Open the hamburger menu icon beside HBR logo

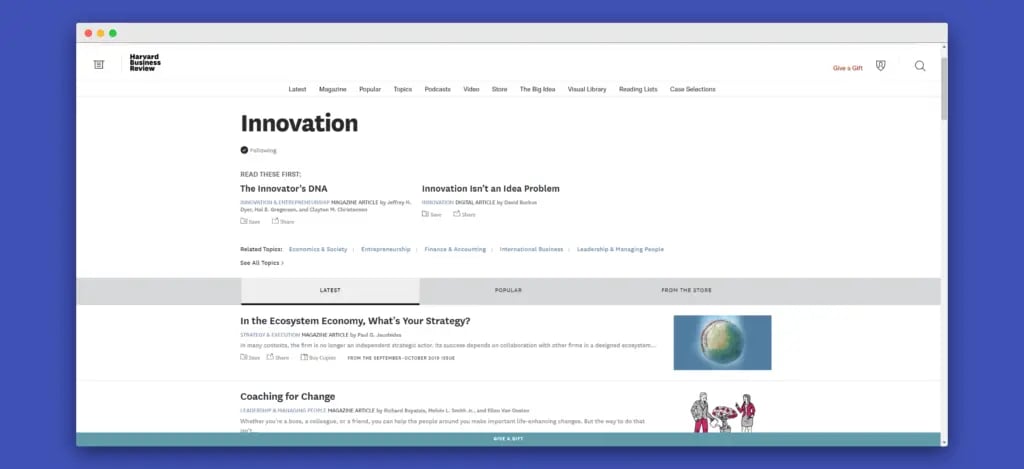98,65
